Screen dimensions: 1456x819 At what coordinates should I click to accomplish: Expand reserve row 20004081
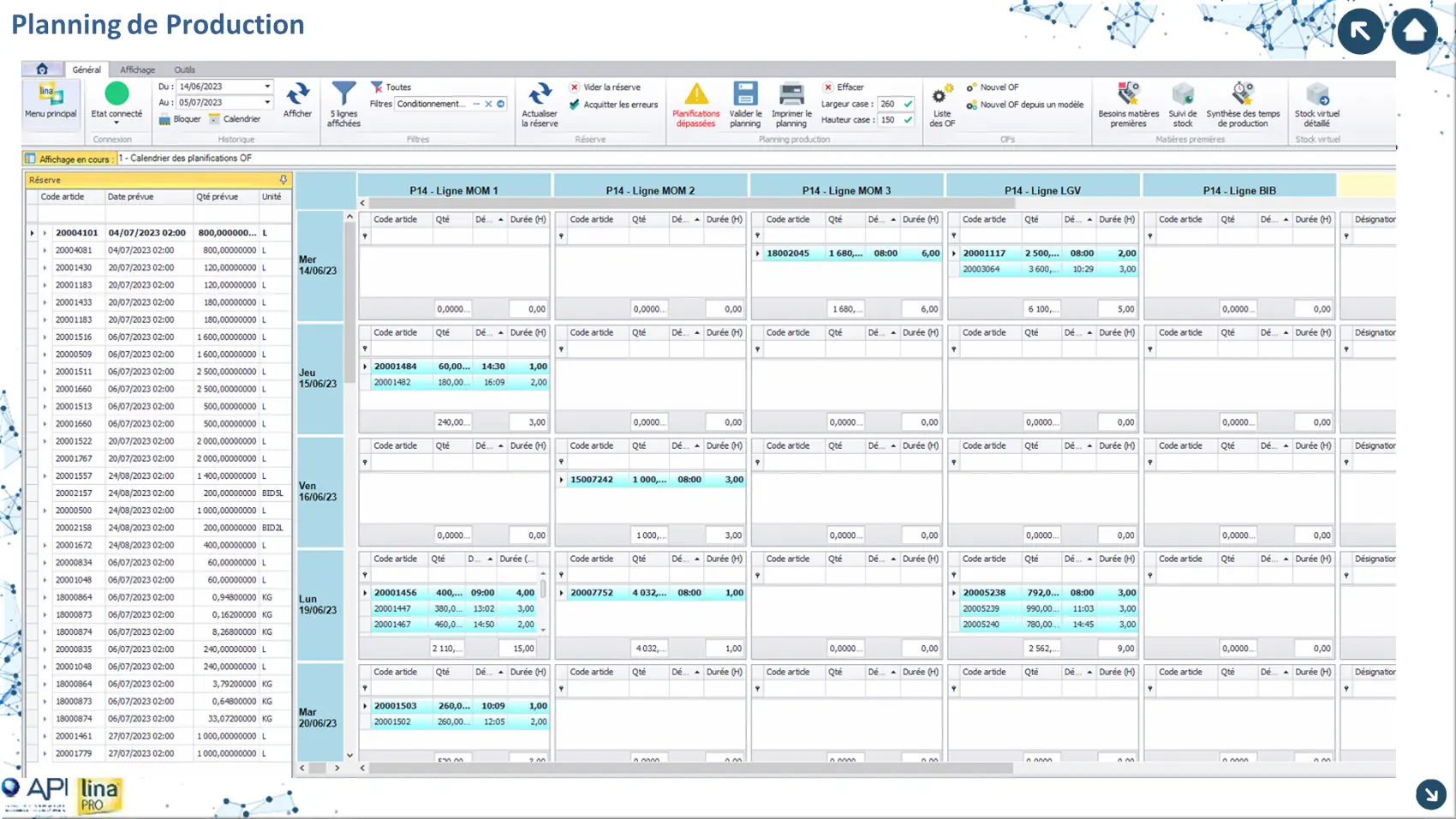click(x=45, y=250)
